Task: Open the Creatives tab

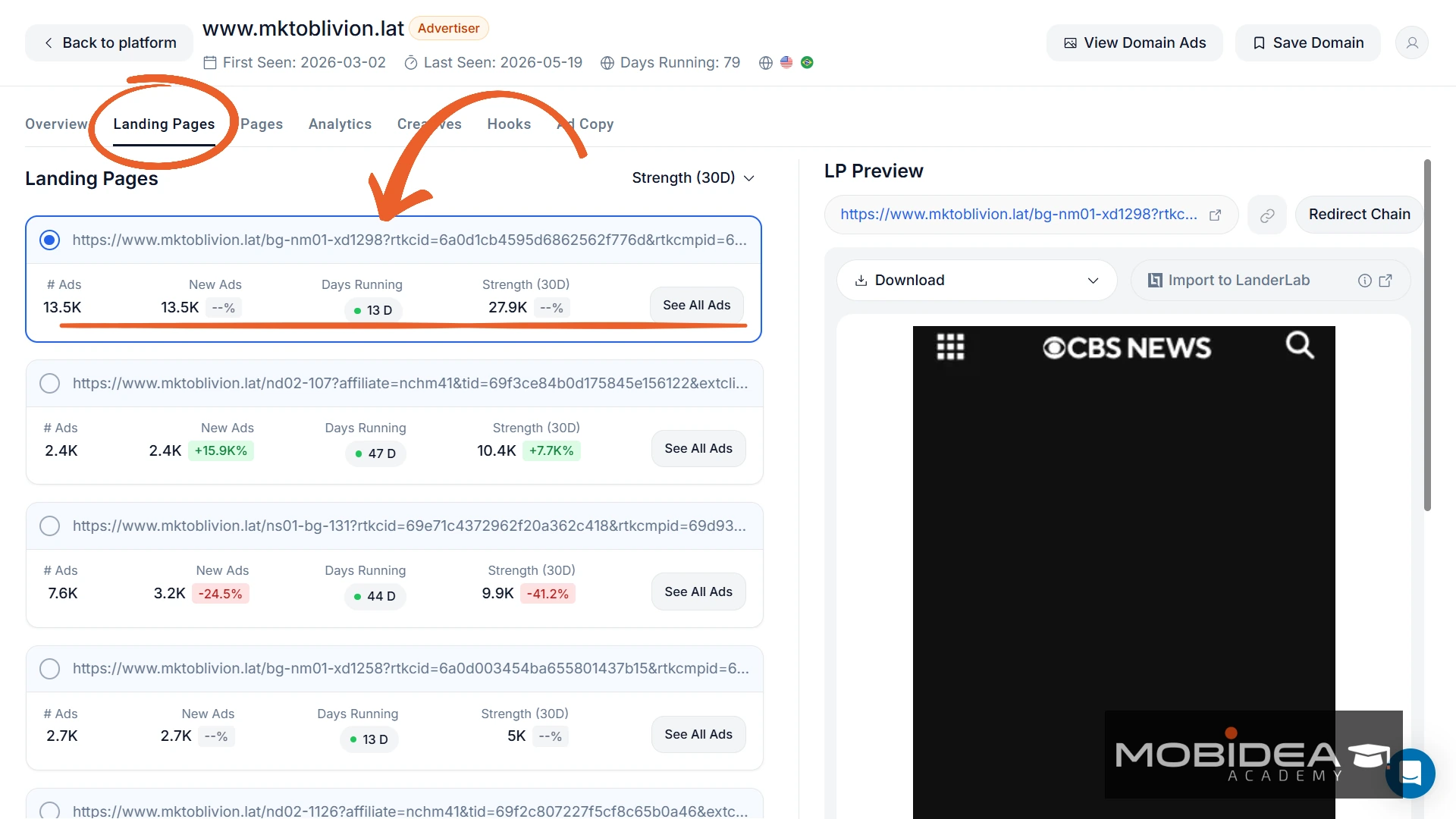Action: (x=429, y=124)
